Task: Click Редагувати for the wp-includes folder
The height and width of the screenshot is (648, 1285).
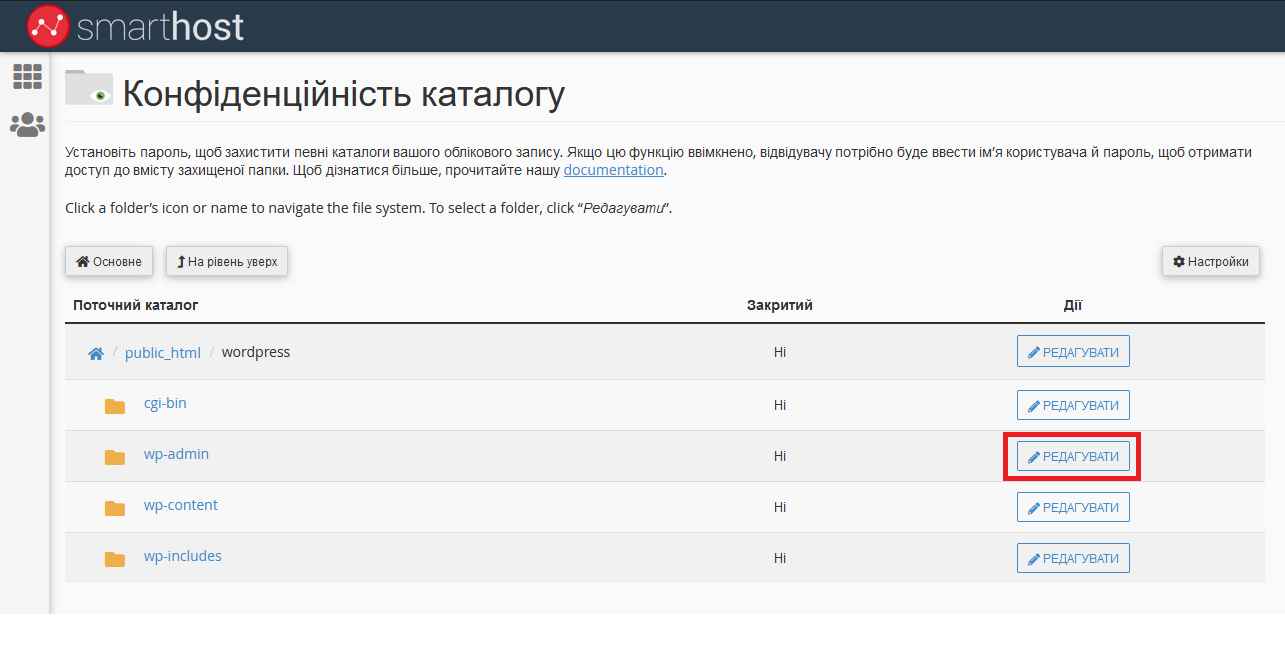Action: 1073,559
